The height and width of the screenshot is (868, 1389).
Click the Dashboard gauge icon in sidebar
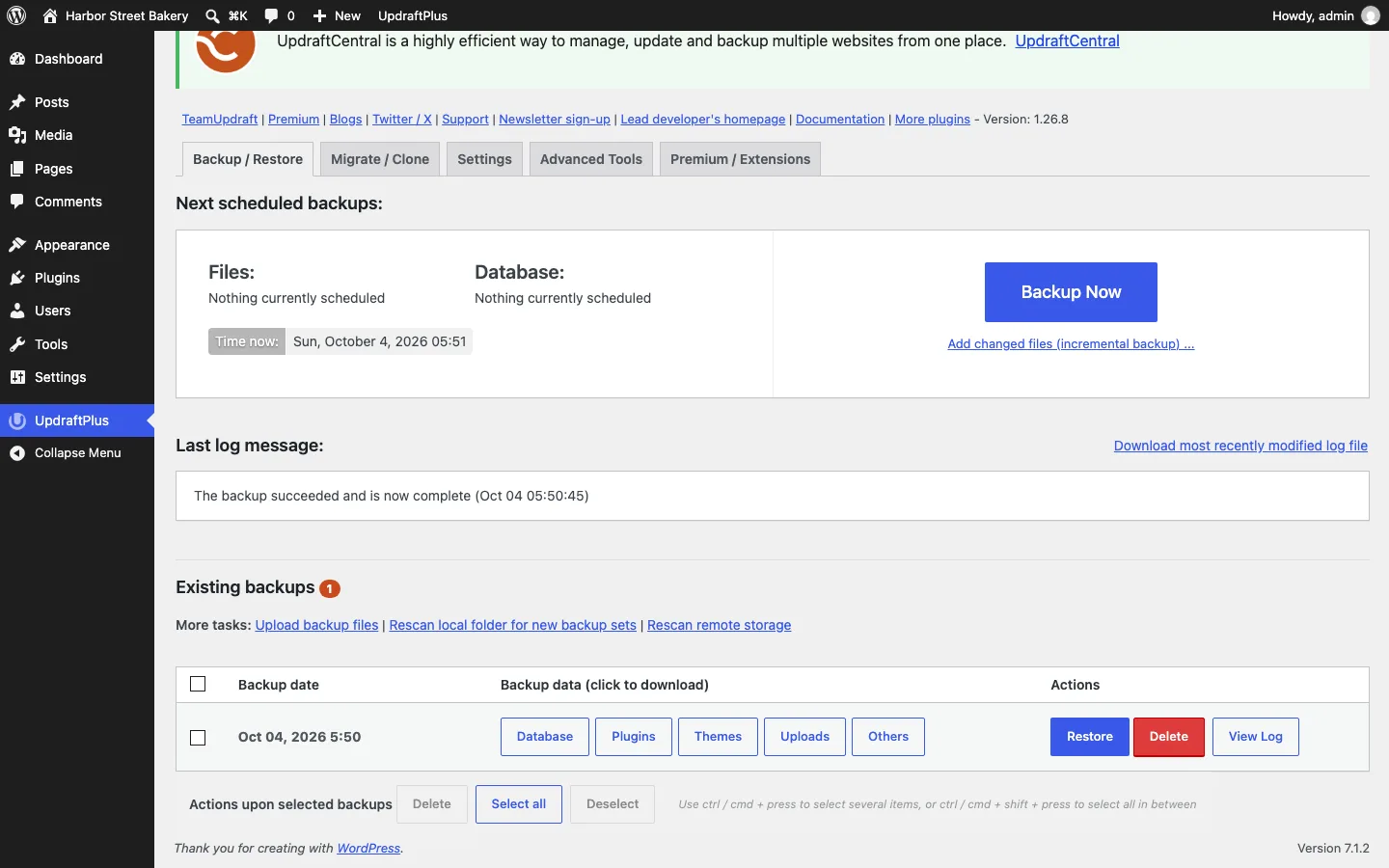coord(17,59)
